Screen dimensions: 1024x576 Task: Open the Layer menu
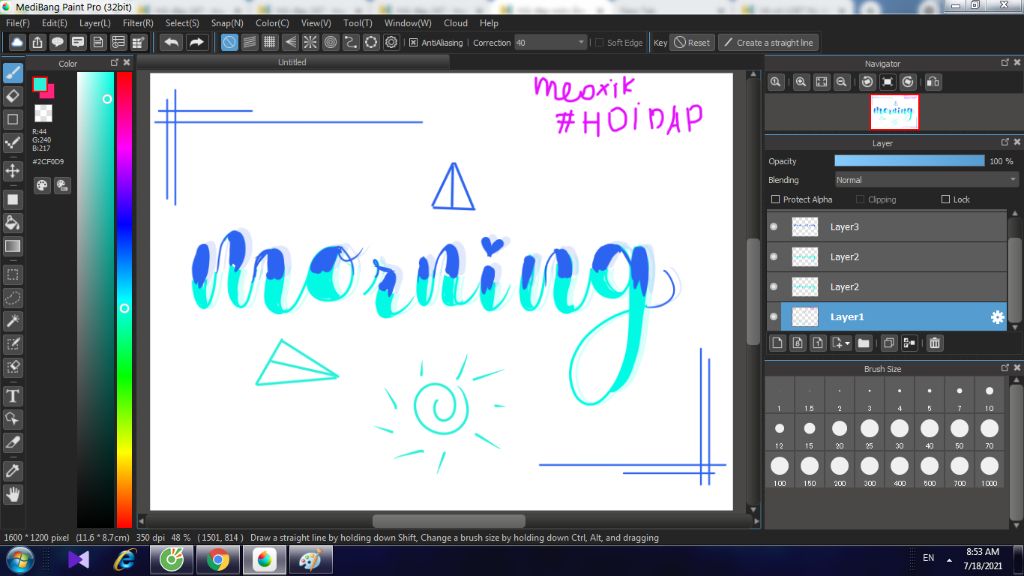[95, 23]
